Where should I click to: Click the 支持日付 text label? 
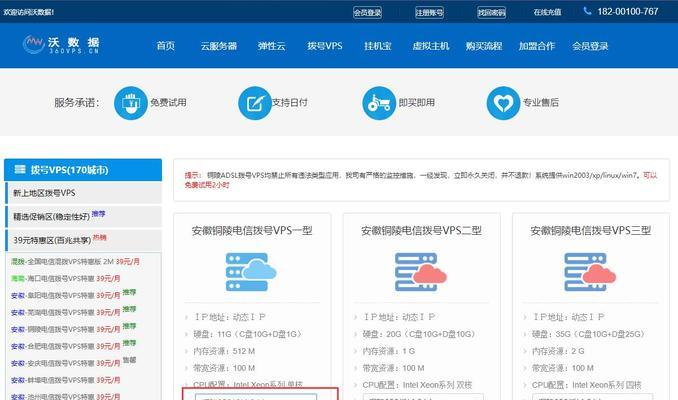pyautogui.click(x=290, y=102)
